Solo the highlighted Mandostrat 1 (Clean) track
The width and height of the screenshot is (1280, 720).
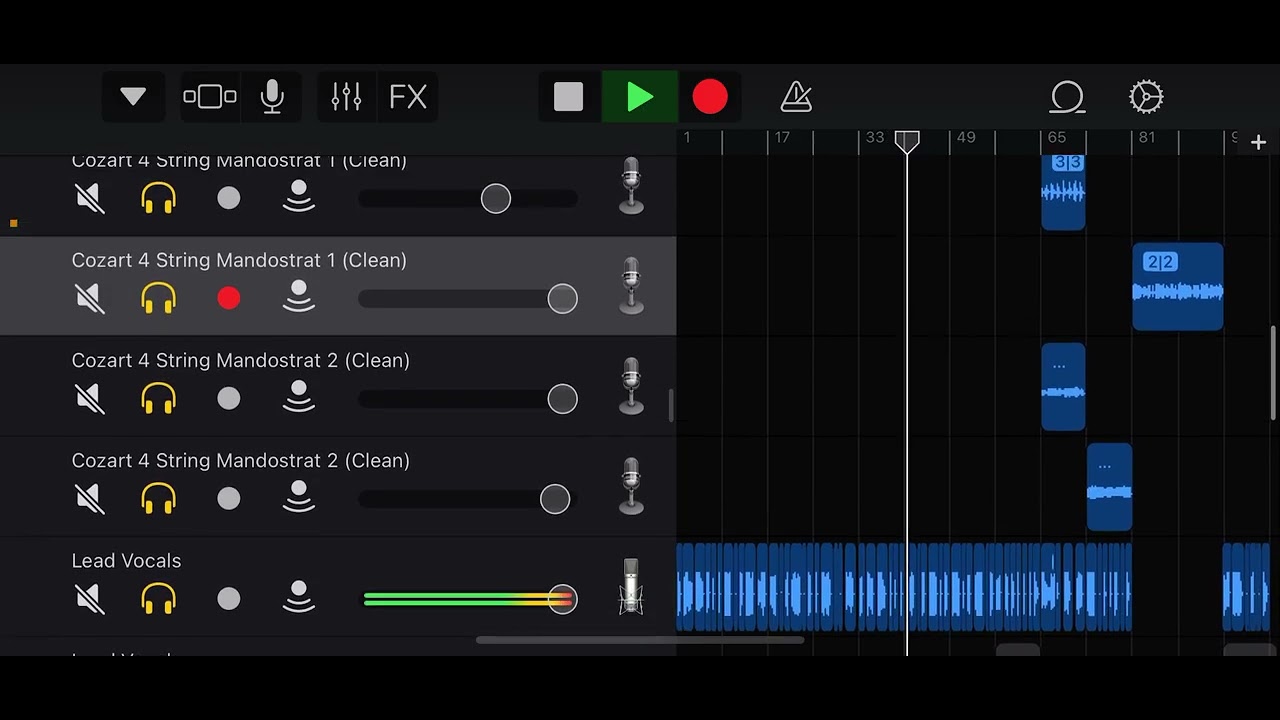[x=159, y=298]
